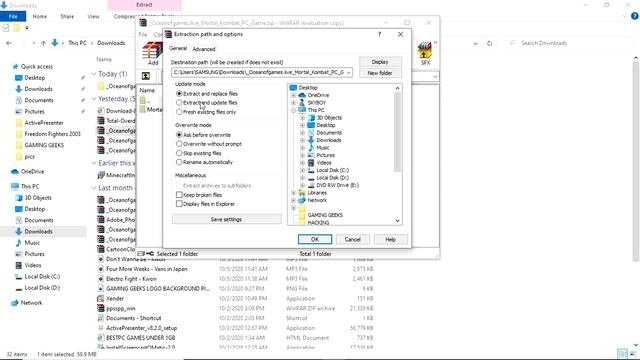The width and height of the screenshot is (640, 360).
Task: Open Network in Explorer sidebar
Action: (31, 302)
